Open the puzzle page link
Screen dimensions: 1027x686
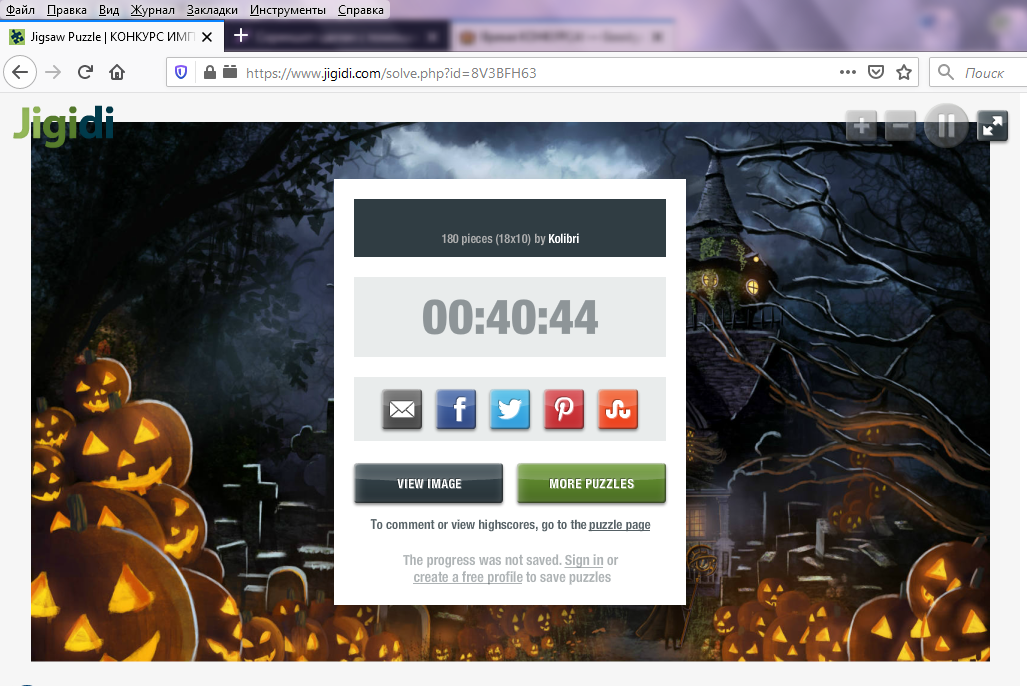pos(620,525)
